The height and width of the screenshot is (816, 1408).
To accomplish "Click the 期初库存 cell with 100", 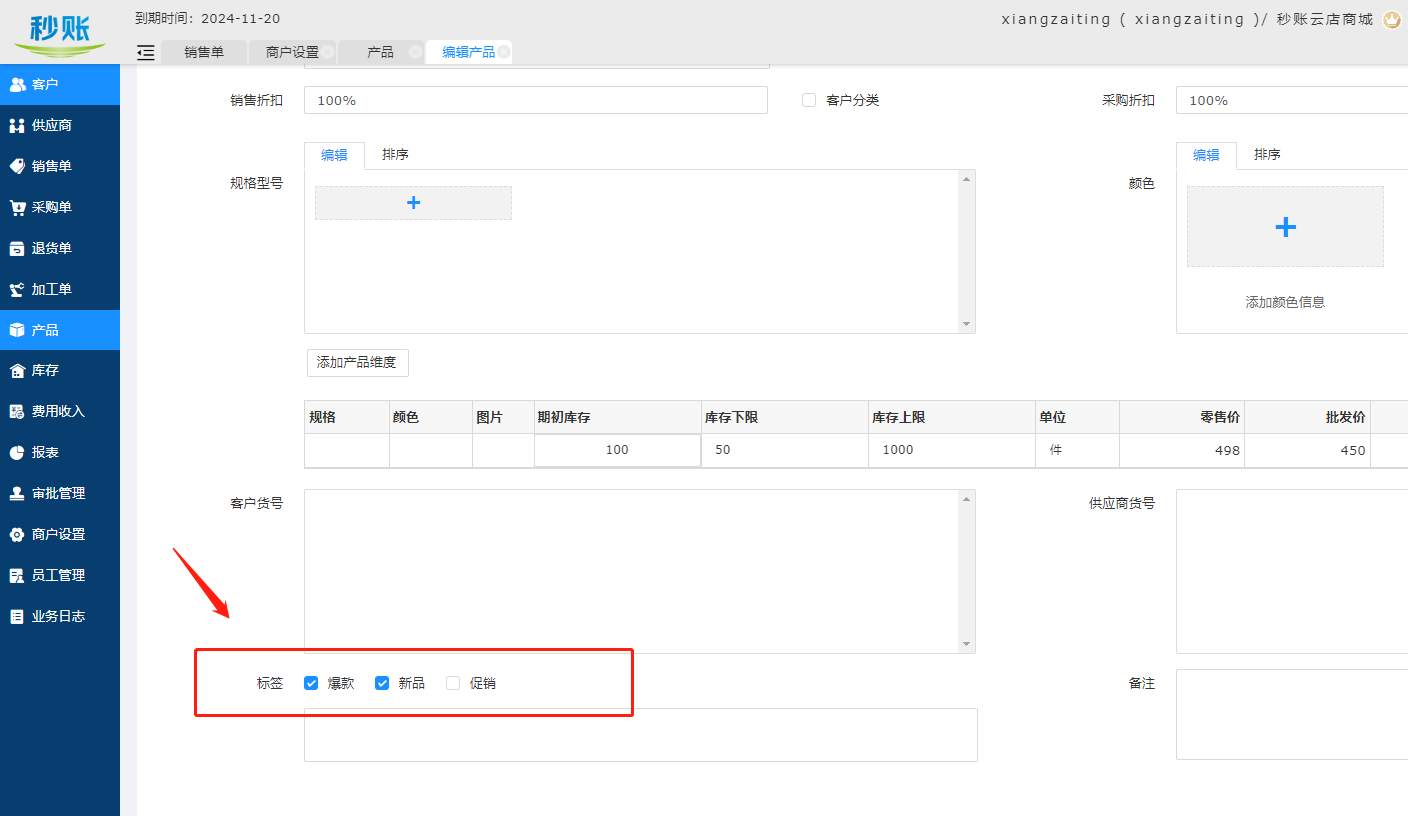I will pos(617,450).
